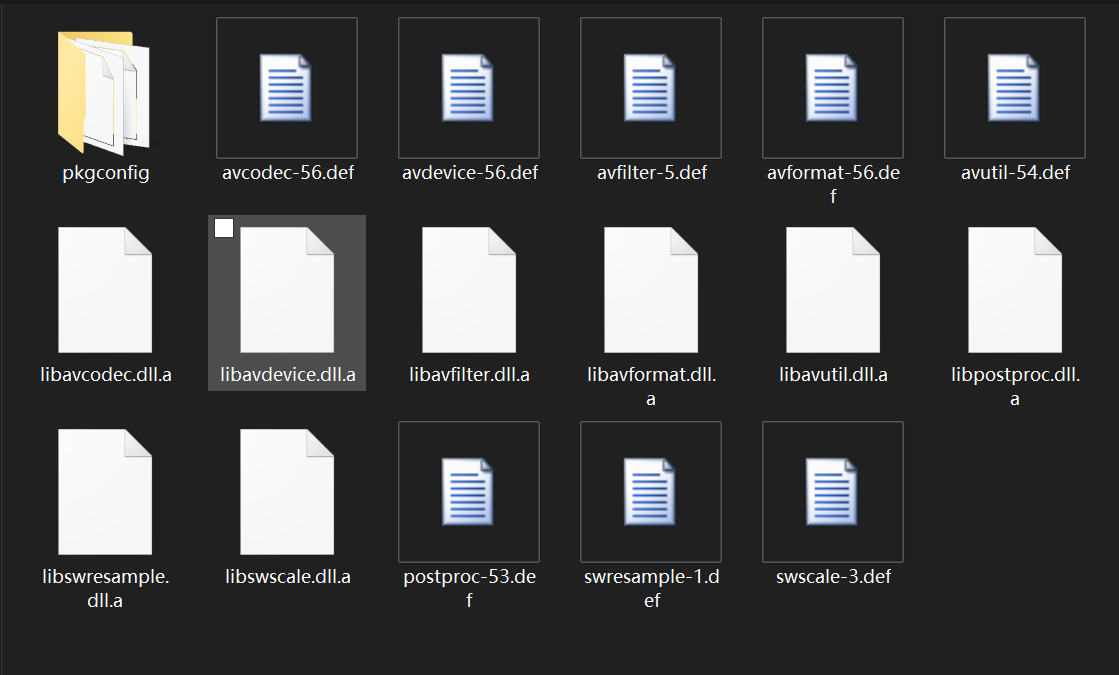Viewport: 1119px width, 675px height.
Task: Click the libpostproc.dll.a file icon
Action: point(1015,290)
